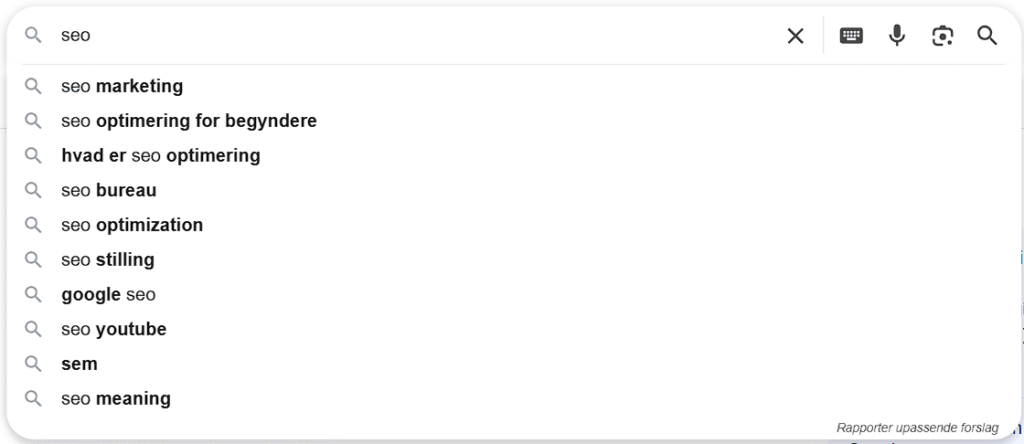Clear the search box with the X icon
Image resolution: width=1024 pixels, height=444 pixels.
pyautogui.click(x=795, y=36)
